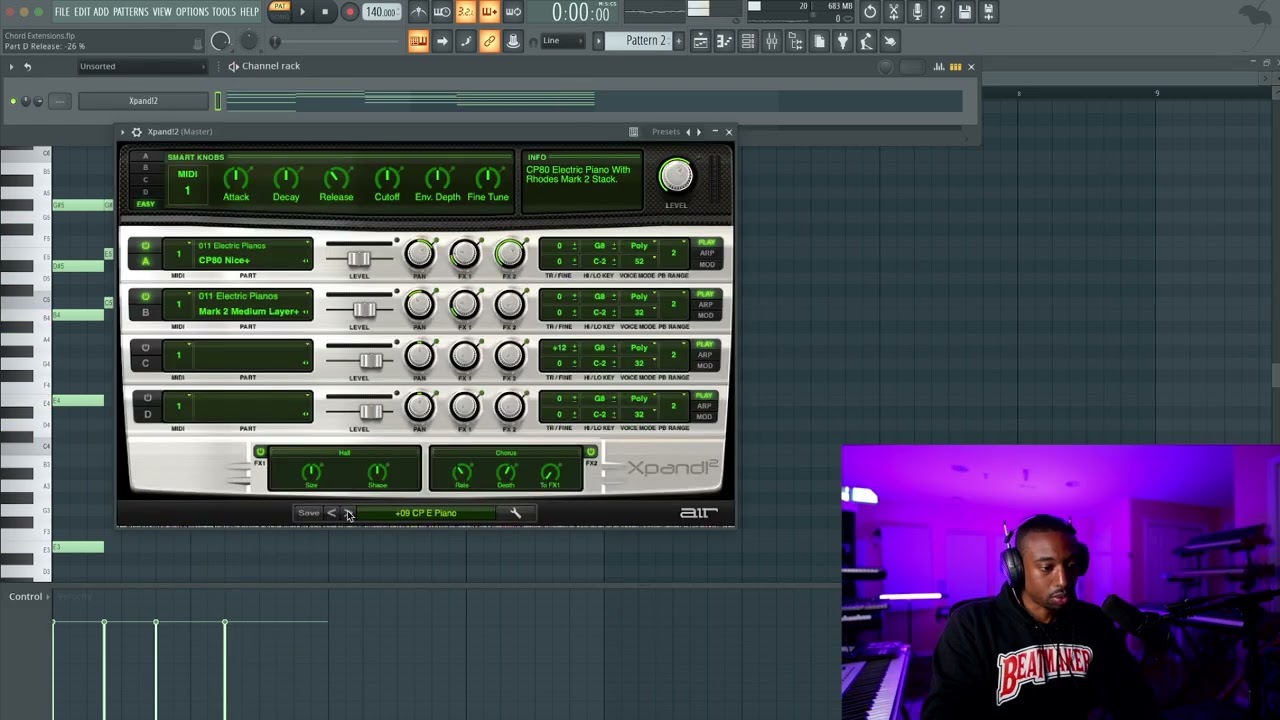Select the Xpand!2 channel button
Screen dimensions: 1280x720
pyautogui.click(x=143, y=101)
